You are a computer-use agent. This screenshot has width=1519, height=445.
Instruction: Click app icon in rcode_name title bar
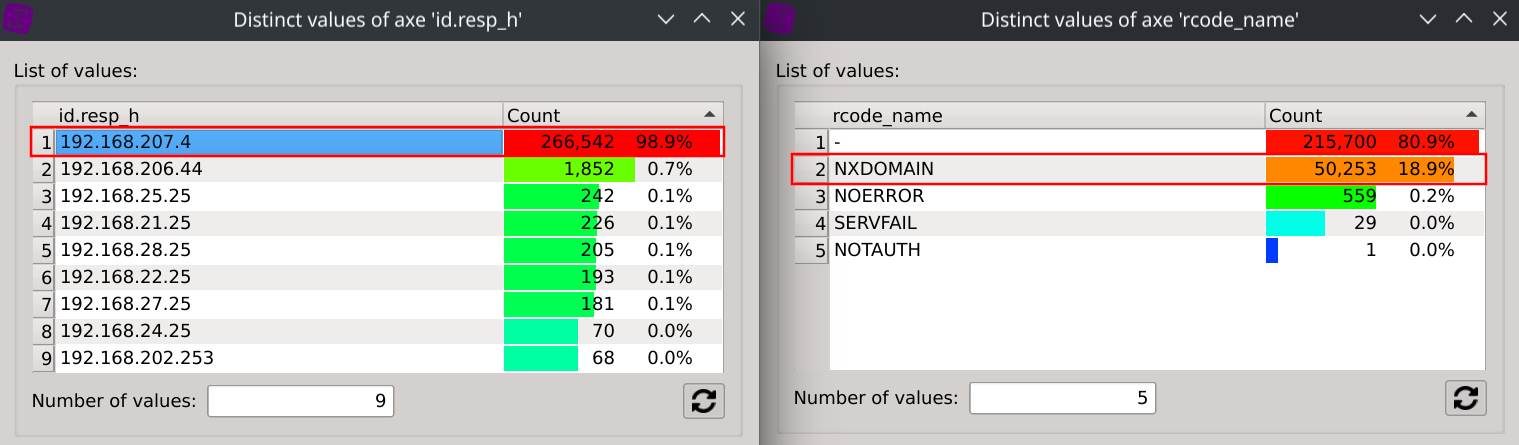780,19
